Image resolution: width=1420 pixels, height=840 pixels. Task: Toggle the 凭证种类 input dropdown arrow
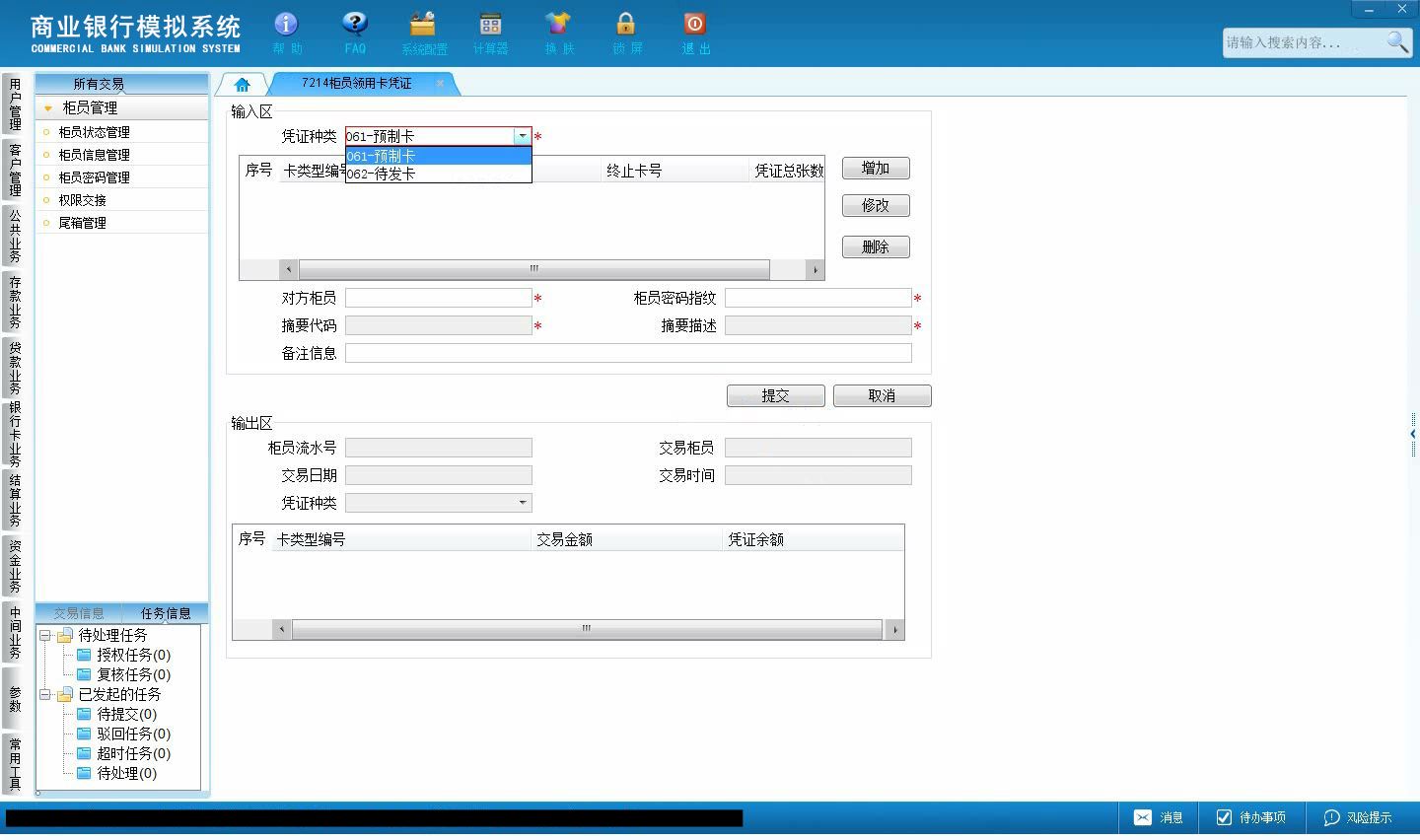click(522, 137)
